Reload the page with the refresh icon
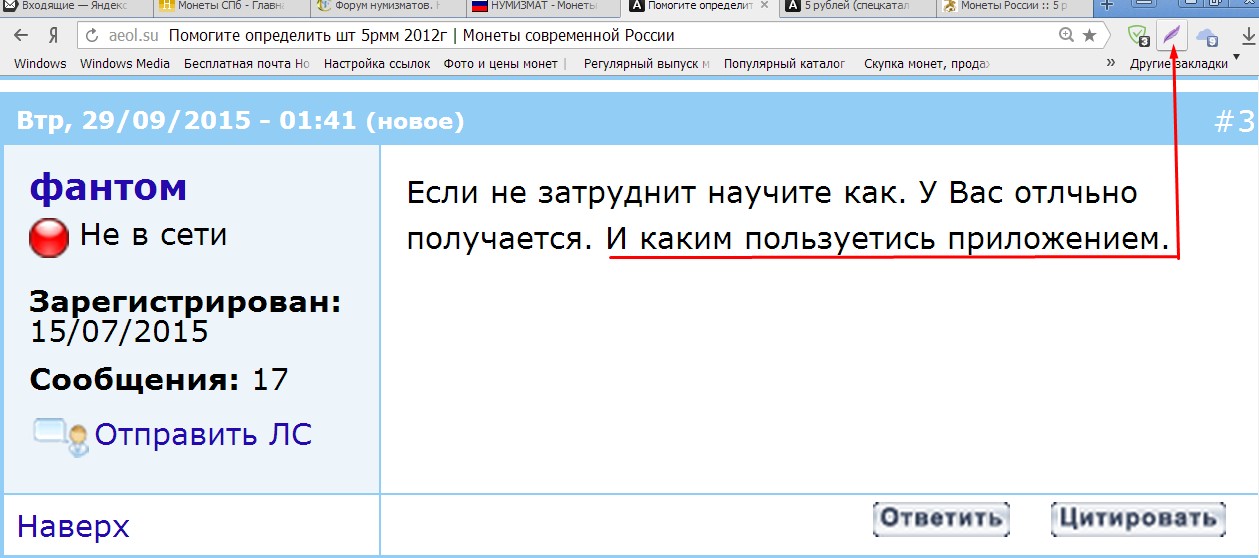The image size is (1259, 558). 92,36
